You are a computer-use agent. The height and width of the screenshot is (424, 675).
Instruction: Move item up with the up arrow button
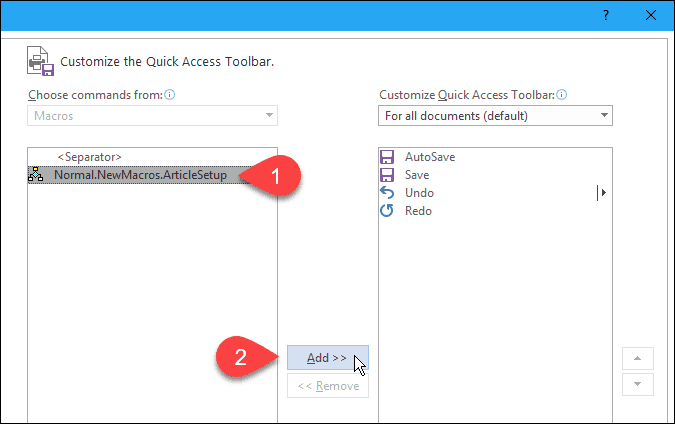[x=638, y=358]
